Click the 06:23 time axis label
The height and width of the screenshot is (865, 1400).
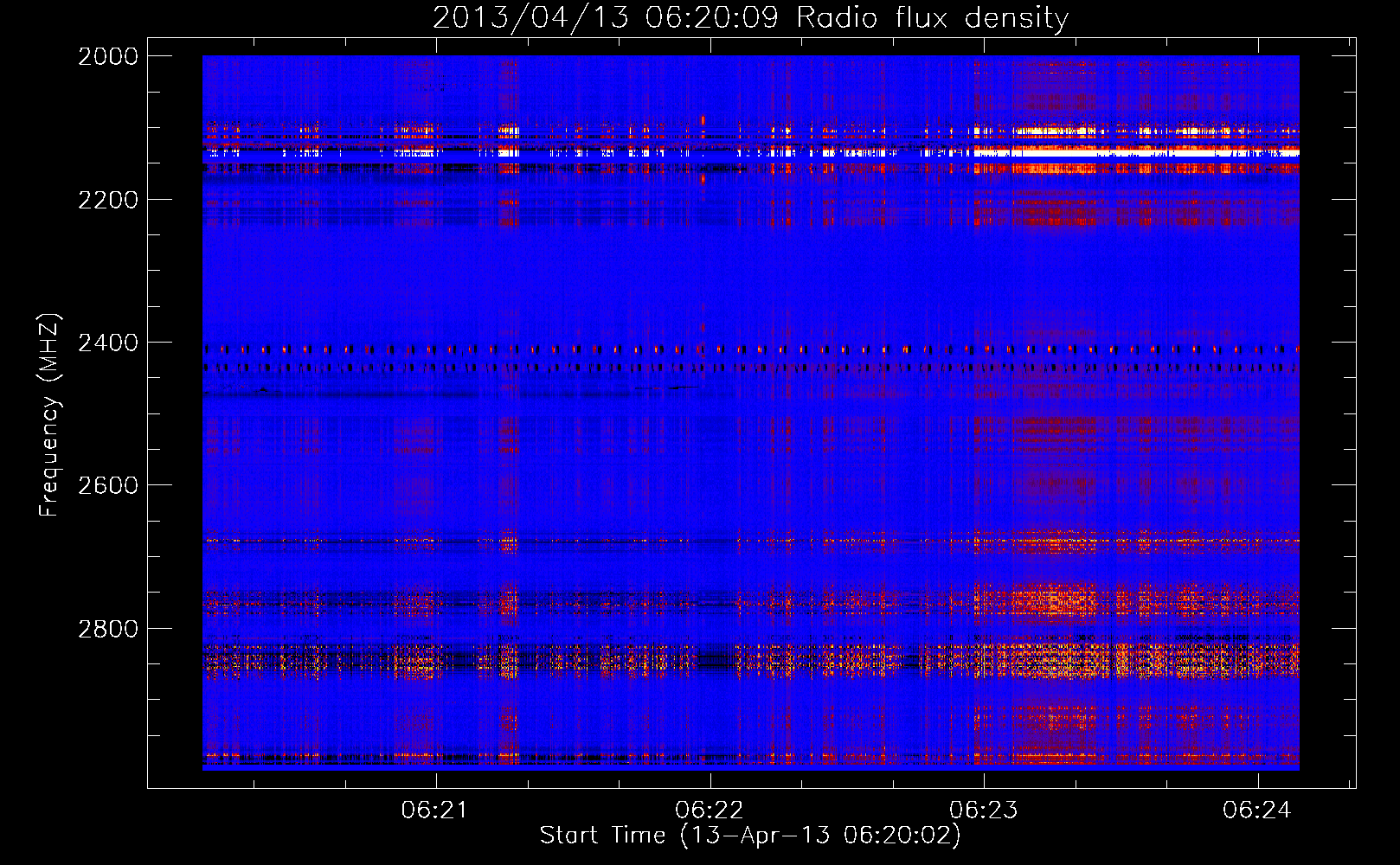coord(983,810)
